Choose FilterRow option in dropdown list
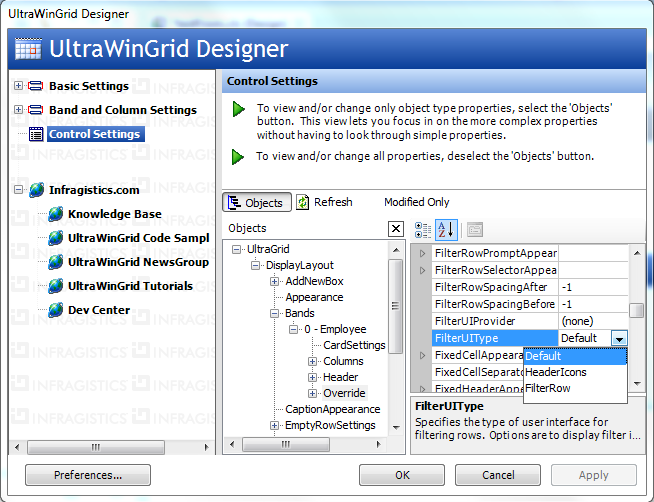Viewport: 654px width, 502px height. [548, 388]
